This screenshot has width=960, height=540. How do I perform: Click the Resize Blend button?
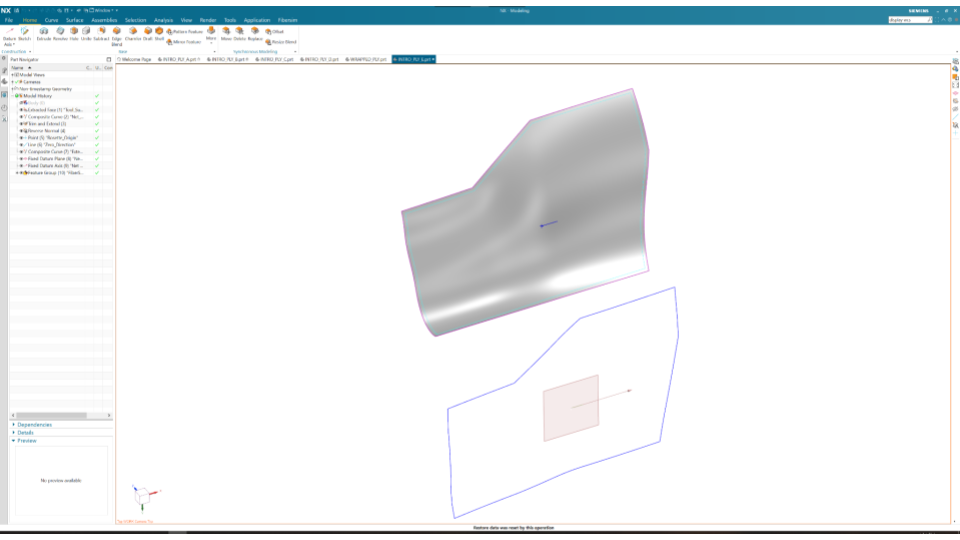(x=281, y=42)
